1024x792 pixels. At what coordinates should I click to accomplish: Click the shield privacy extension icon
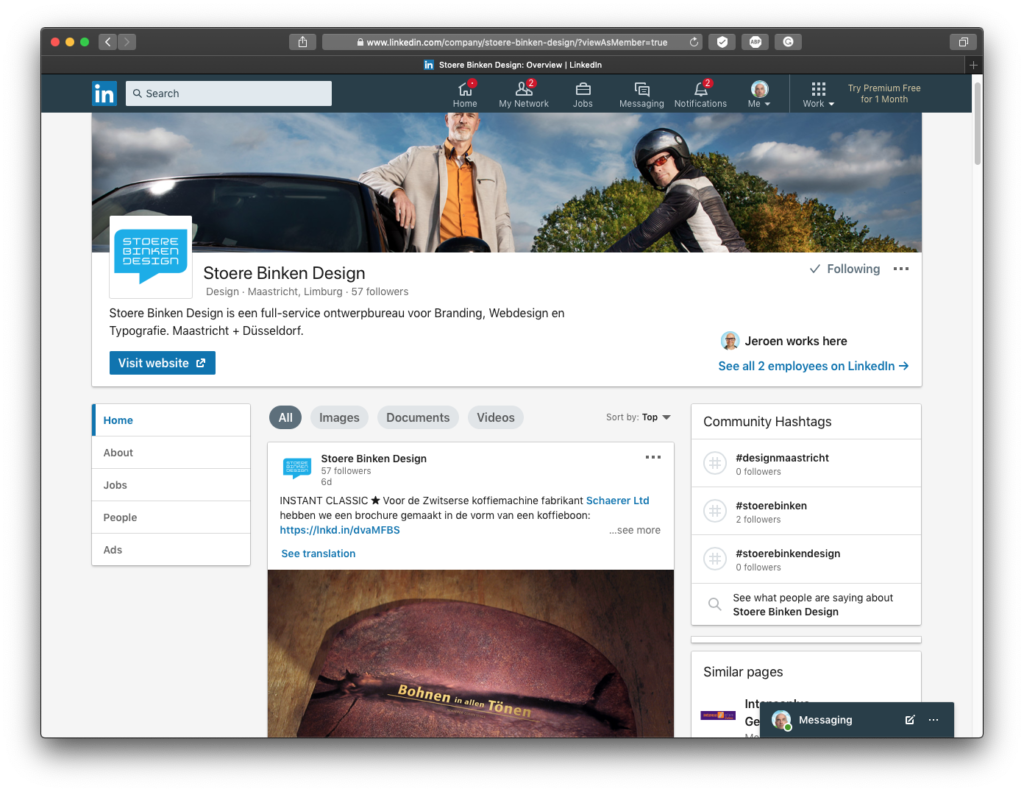(x=722, y=42)
